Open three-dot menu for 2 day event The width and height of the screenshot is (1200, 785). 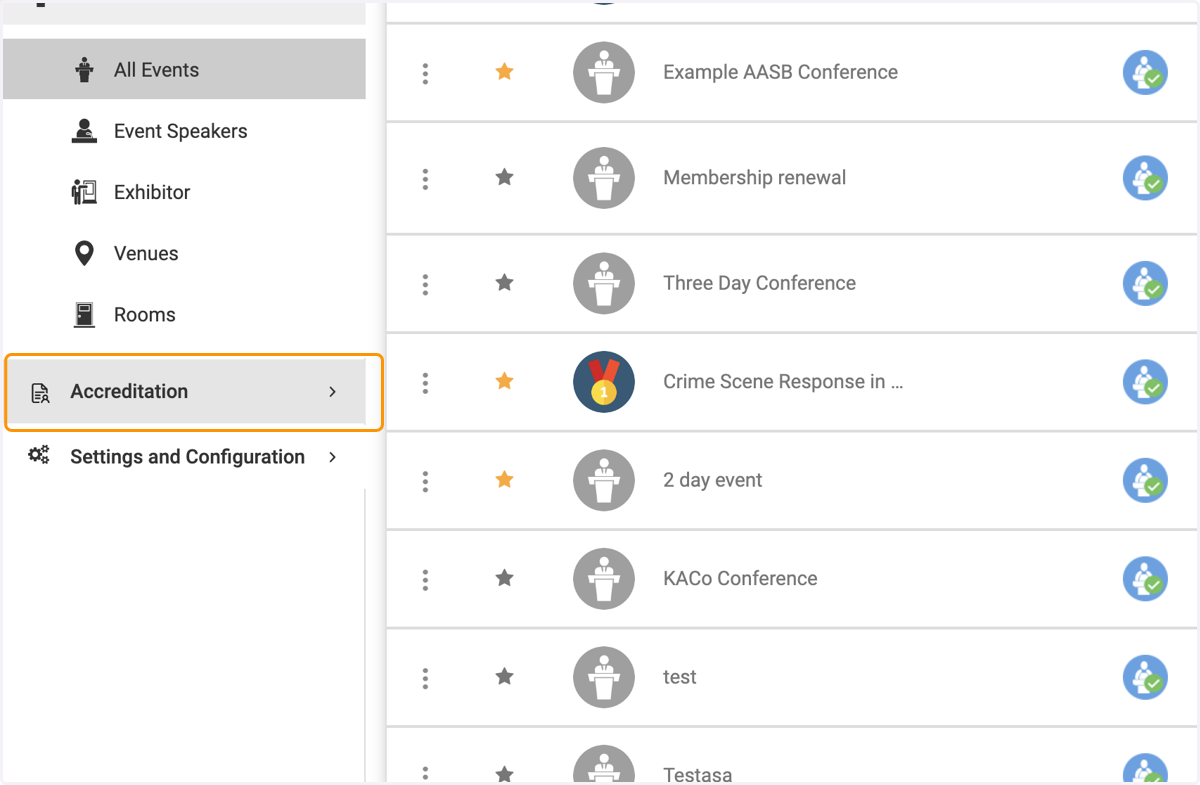425,481
